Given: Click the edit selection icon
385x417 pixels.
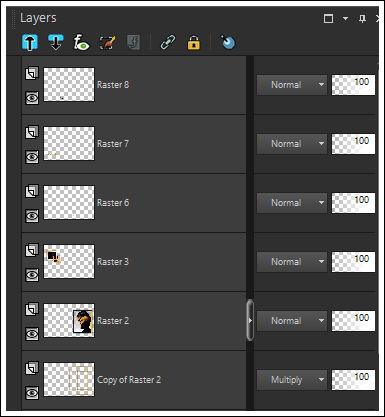Looking at the screenshot, I should [x=107, y=42].
